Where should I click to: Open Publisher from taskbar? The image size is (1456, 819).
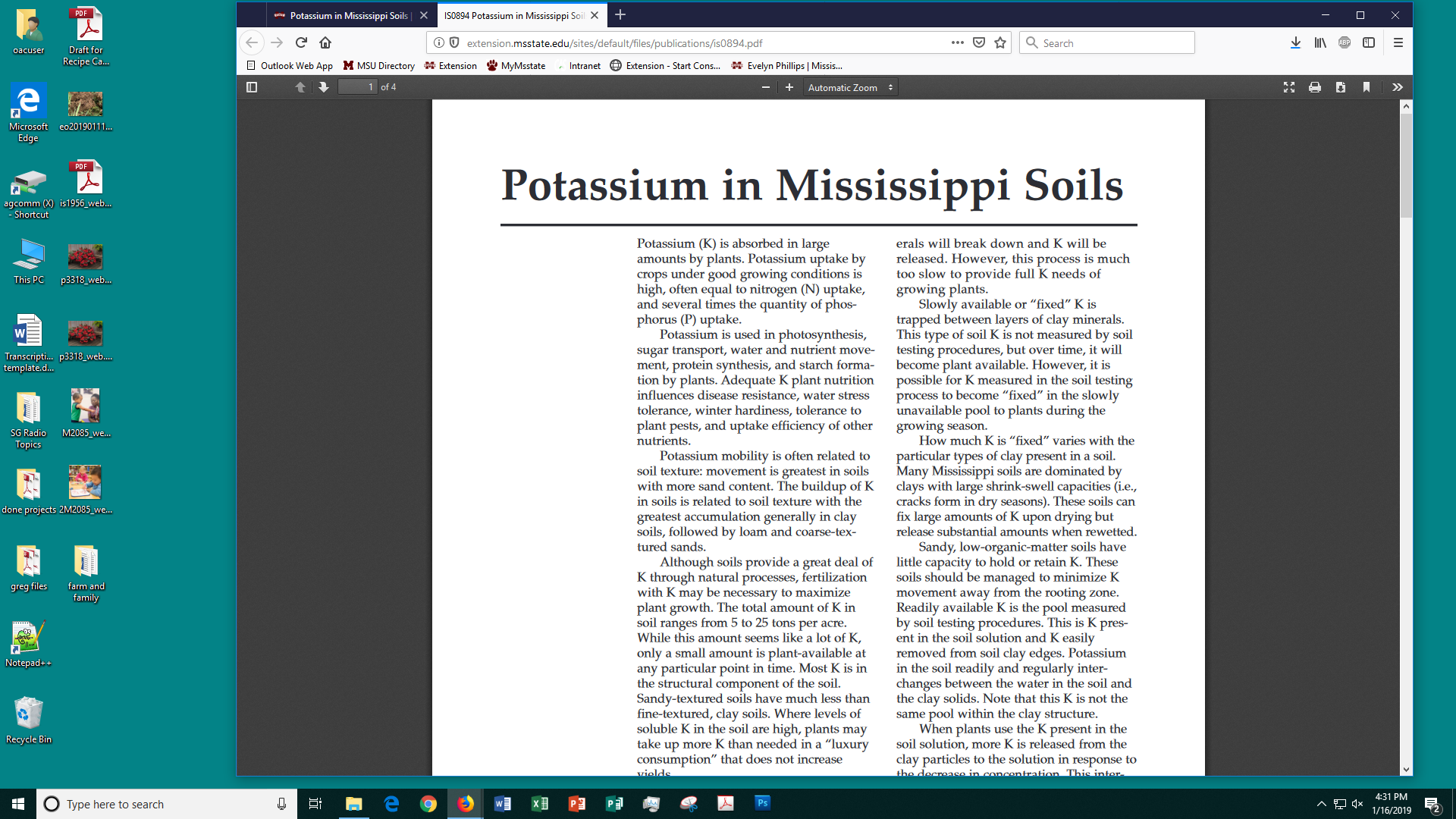(x=614, y=804)
